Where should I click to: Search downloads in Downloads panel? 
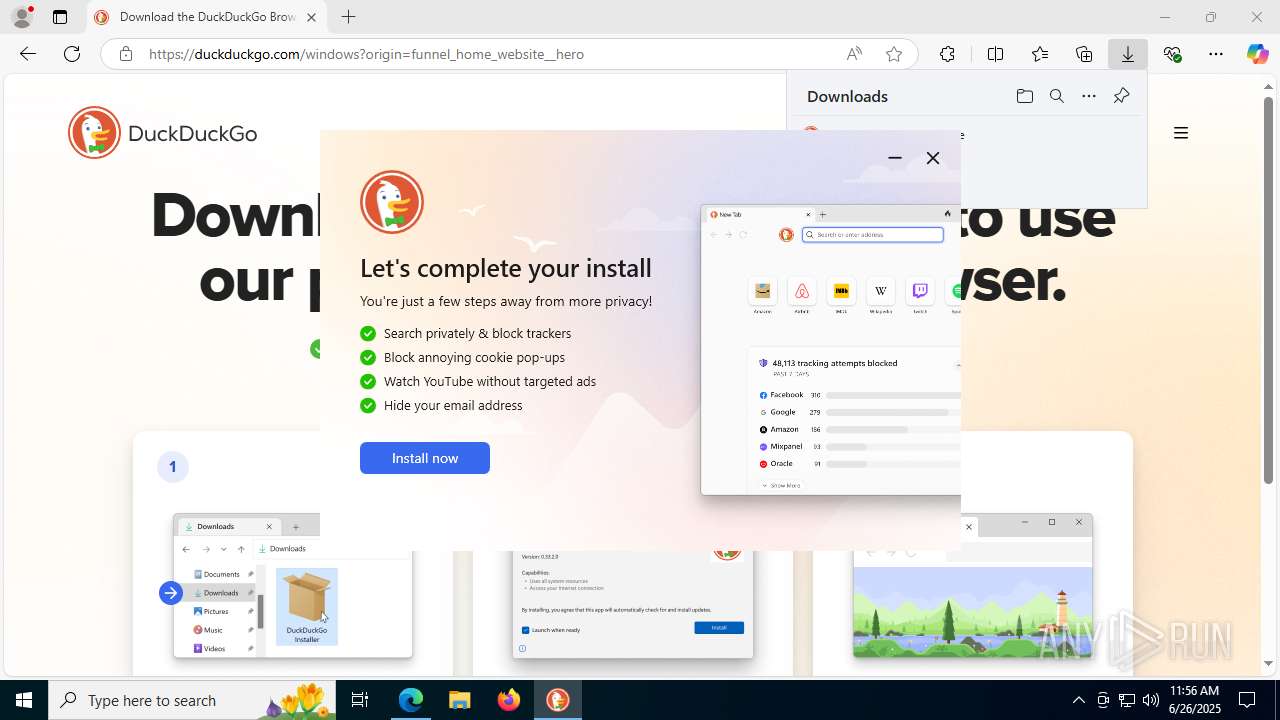click(1057, 96)
